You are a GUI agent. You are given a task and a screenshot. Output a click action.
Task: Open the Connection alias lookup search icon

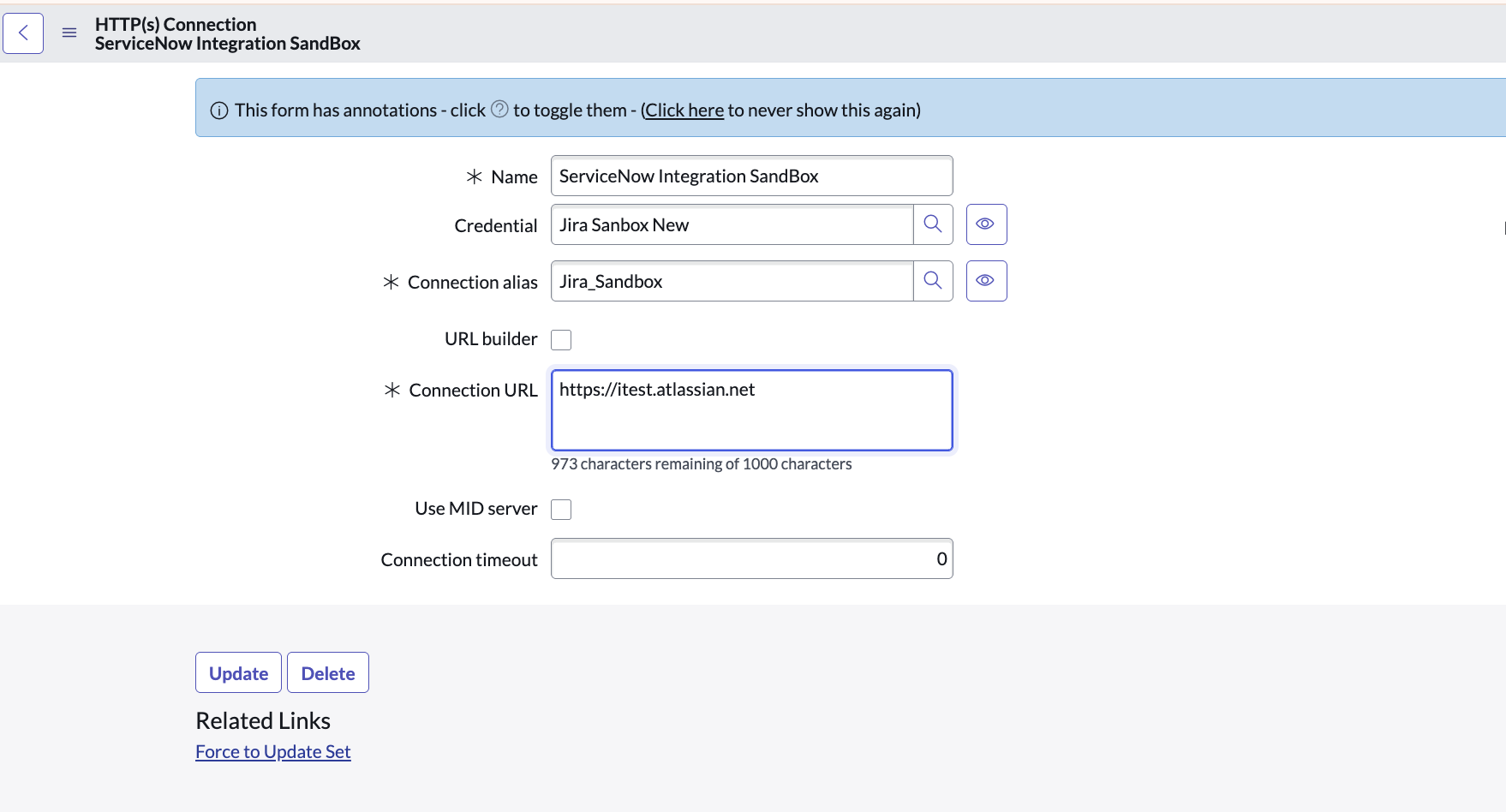pos(933,281)
